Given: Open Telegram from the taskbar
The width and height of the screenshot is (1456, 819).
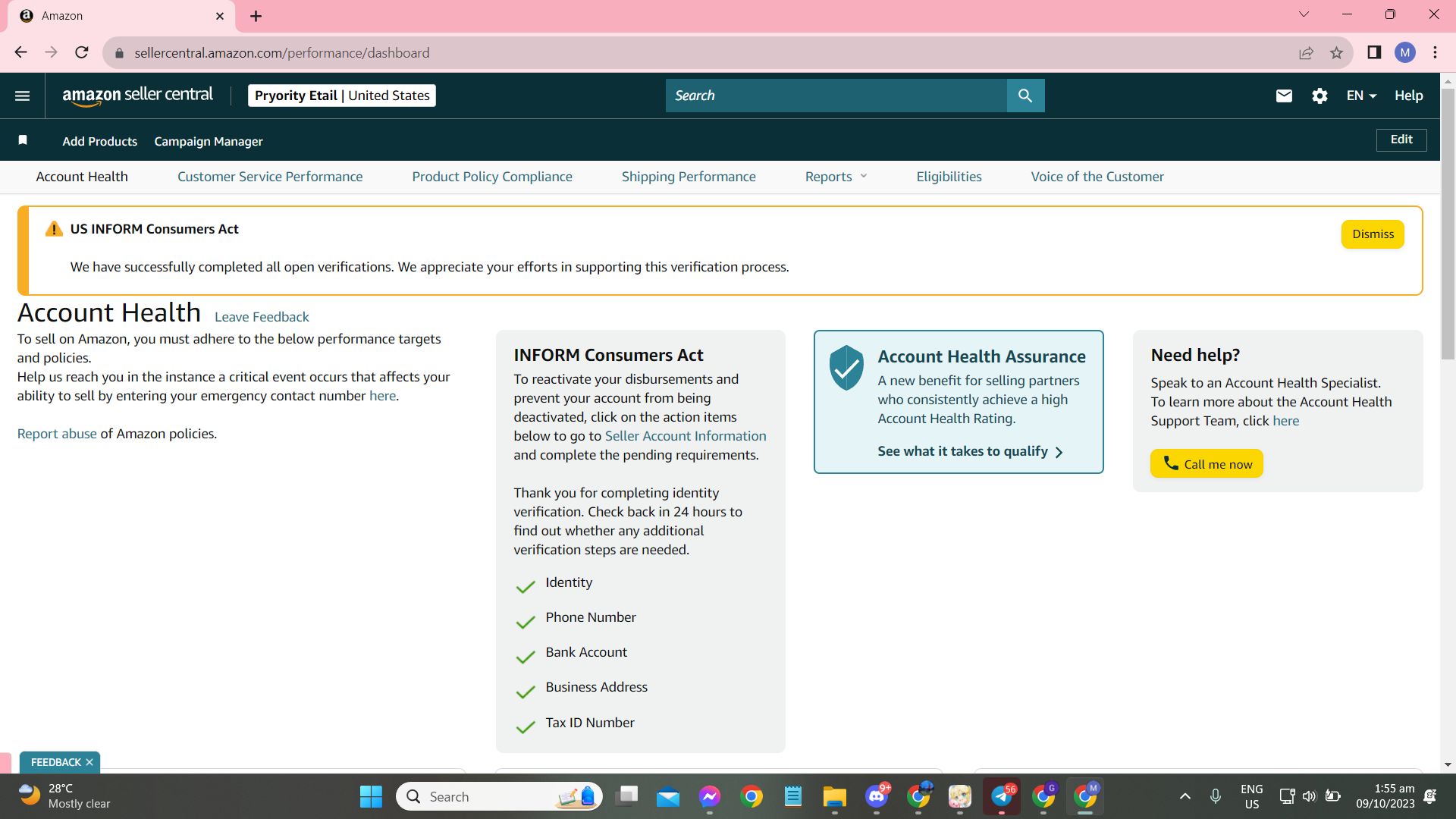Looking at the screenshot, I should click(1002, 796).
